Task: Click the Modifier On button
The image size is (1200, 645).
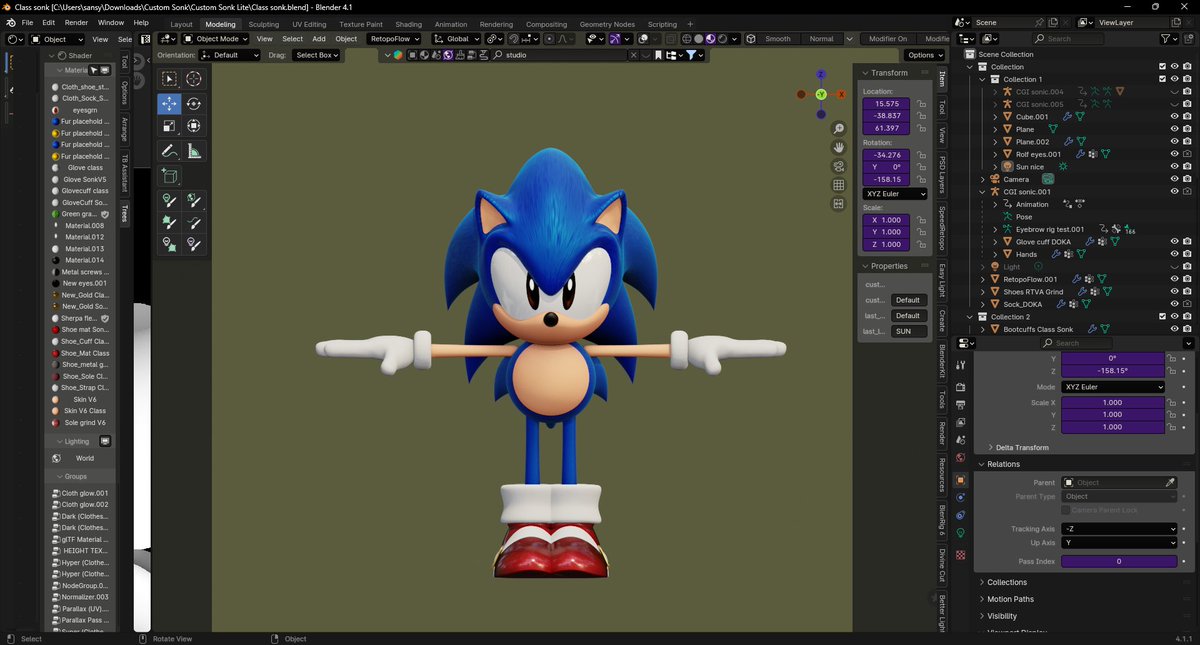Action: [x=887, y=39]
